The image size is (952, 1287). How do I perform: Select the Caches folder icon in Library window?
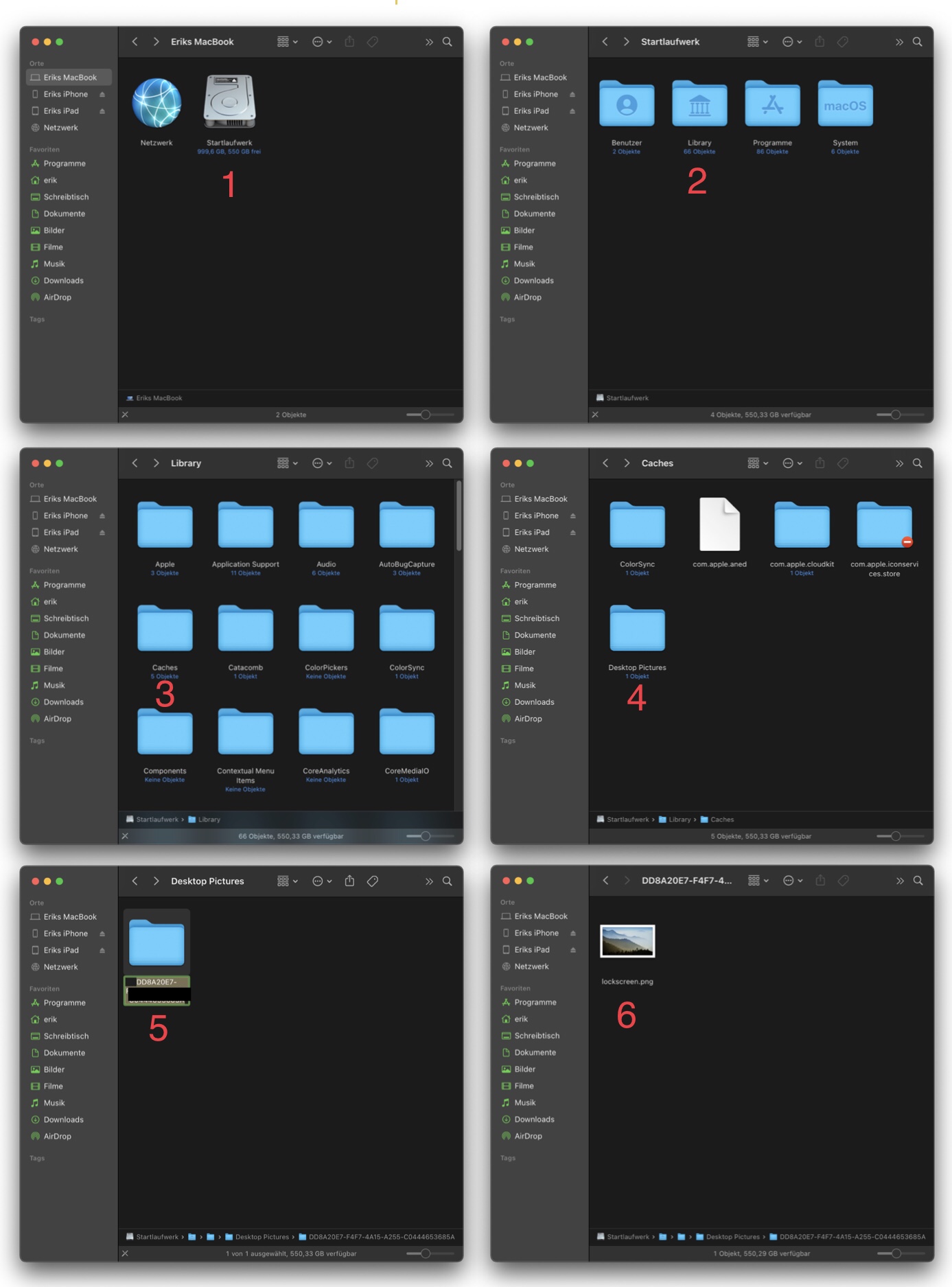click(x=165, y=628)
